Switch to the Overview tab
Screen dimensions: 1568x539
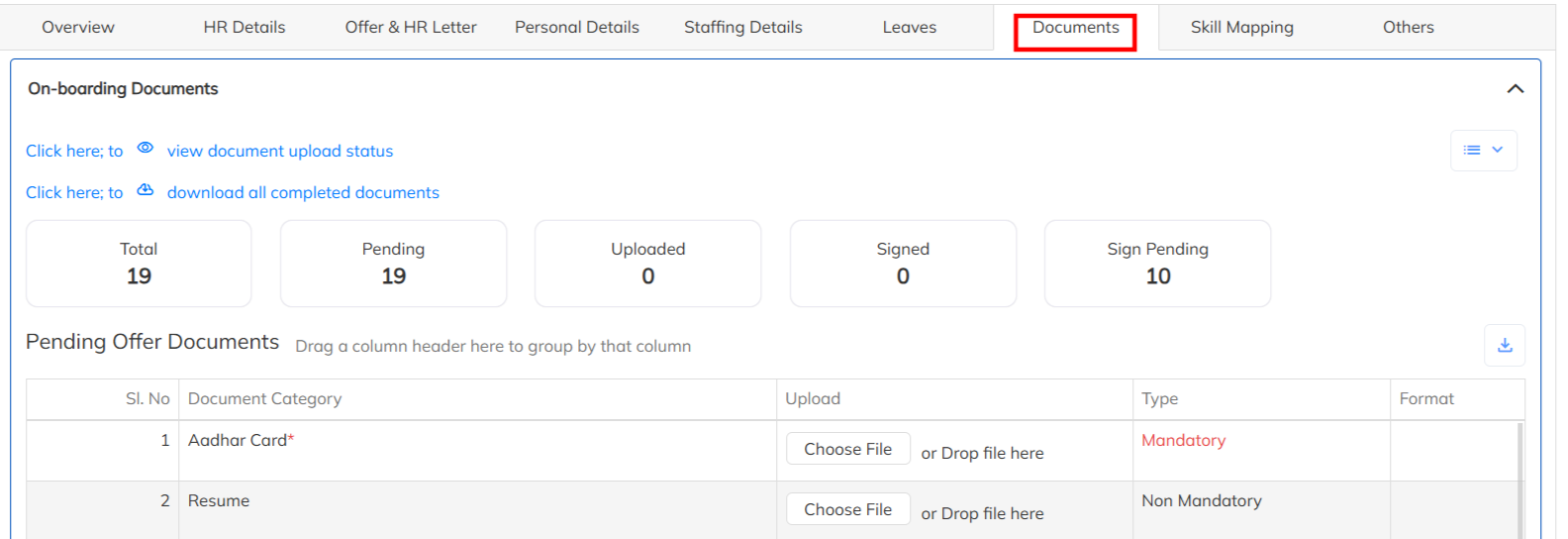point(78,28)
